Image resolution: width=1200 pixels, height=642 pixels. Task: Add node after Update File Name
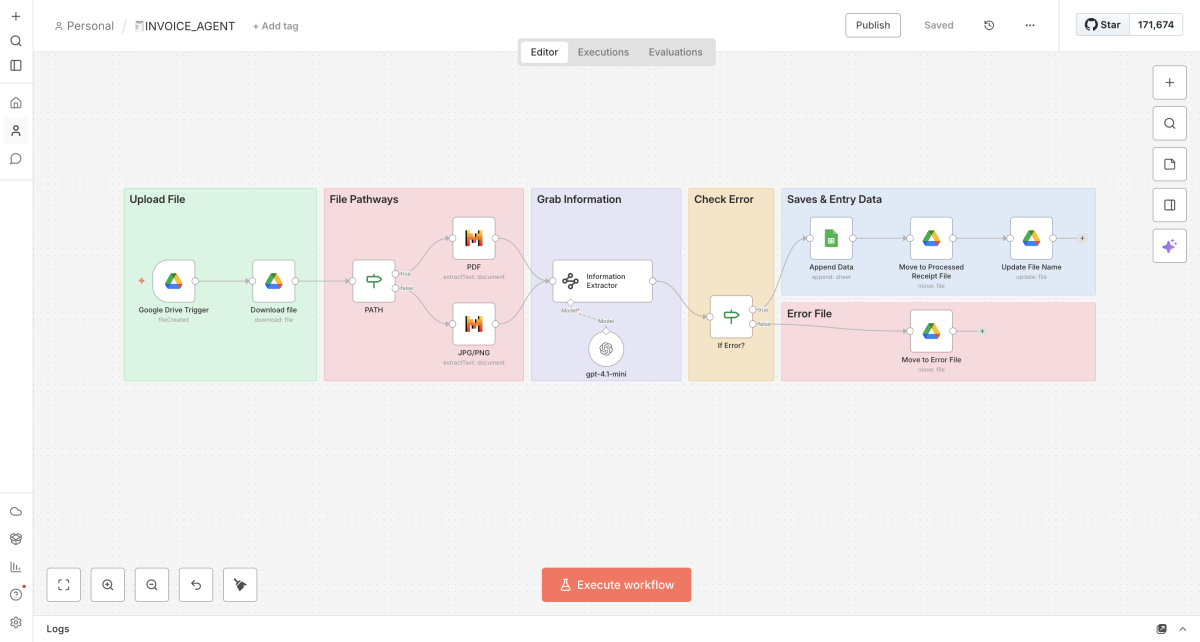point(1082,239)
